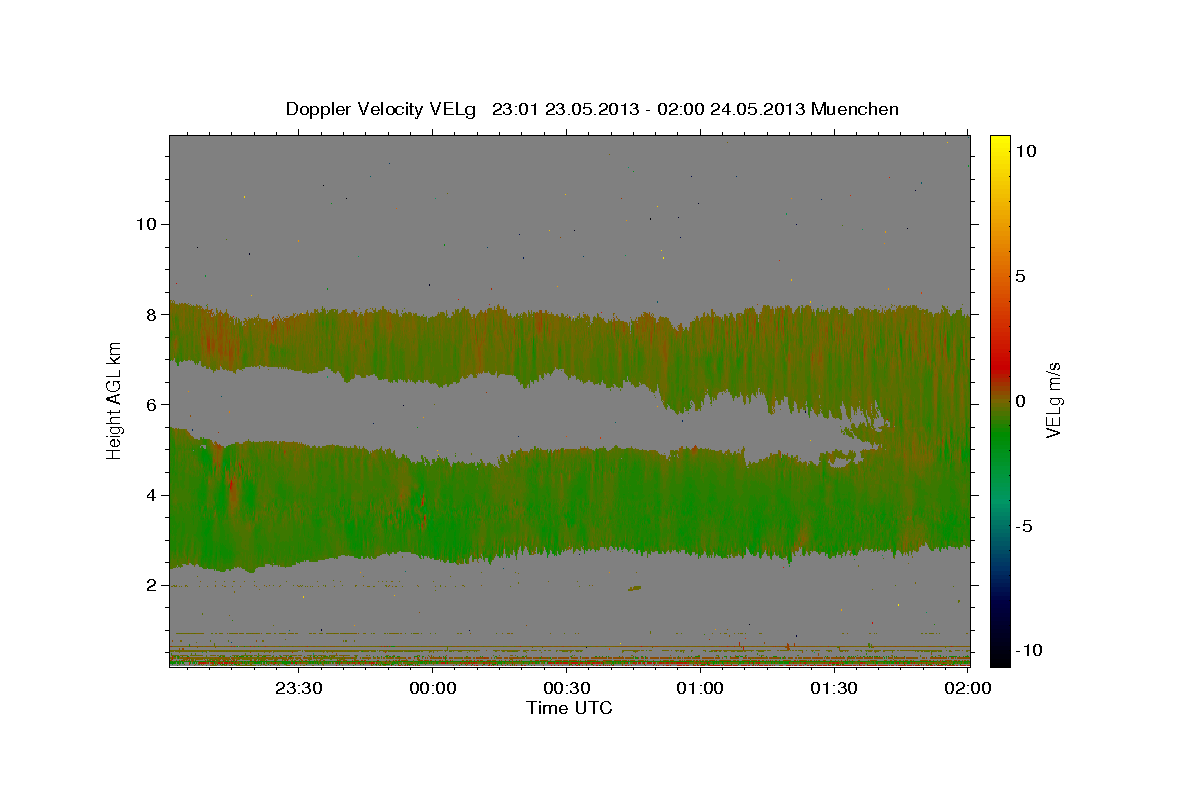Screen dimensions: 1200x800
Task: Click the '00:00' time tick label
Action: click(433, 688)
